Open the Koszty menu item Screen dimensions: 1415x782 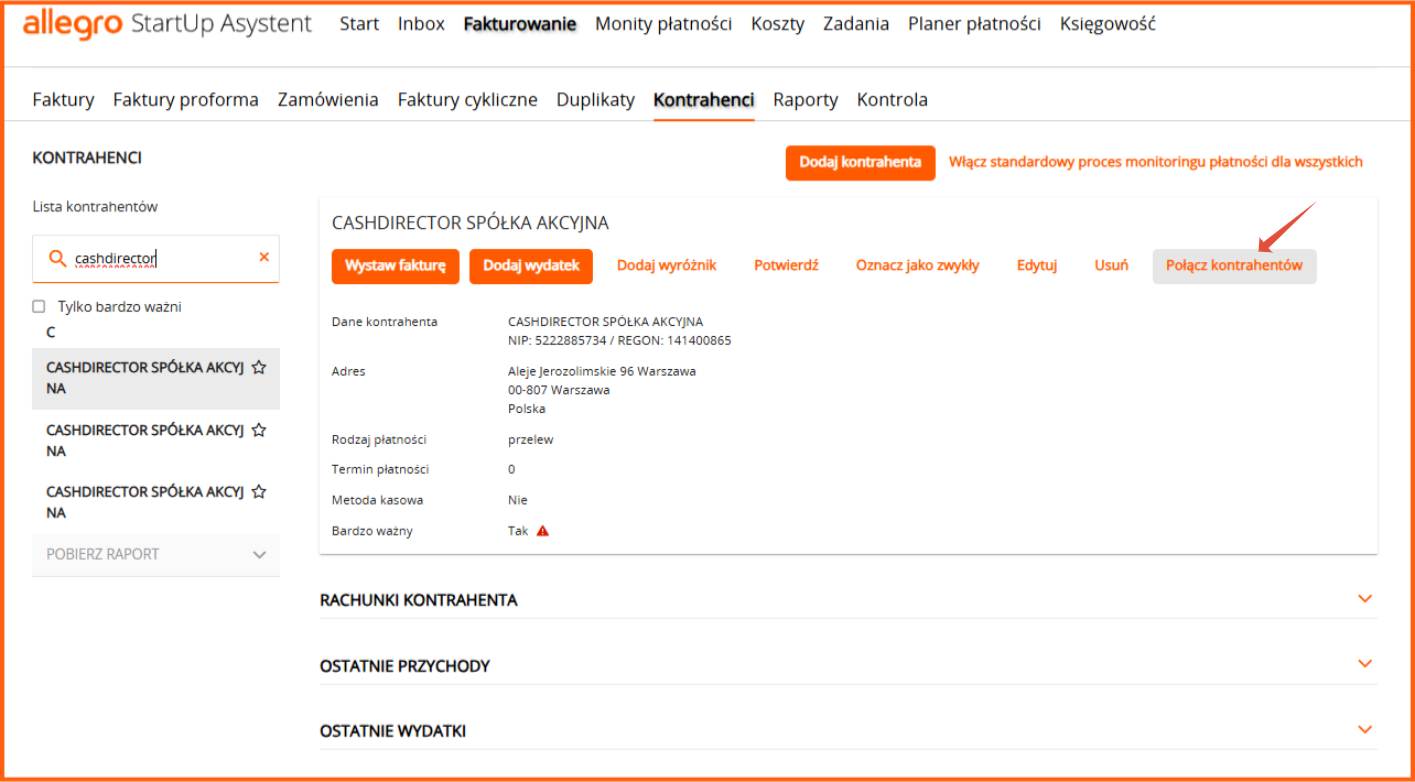point(778,24)
